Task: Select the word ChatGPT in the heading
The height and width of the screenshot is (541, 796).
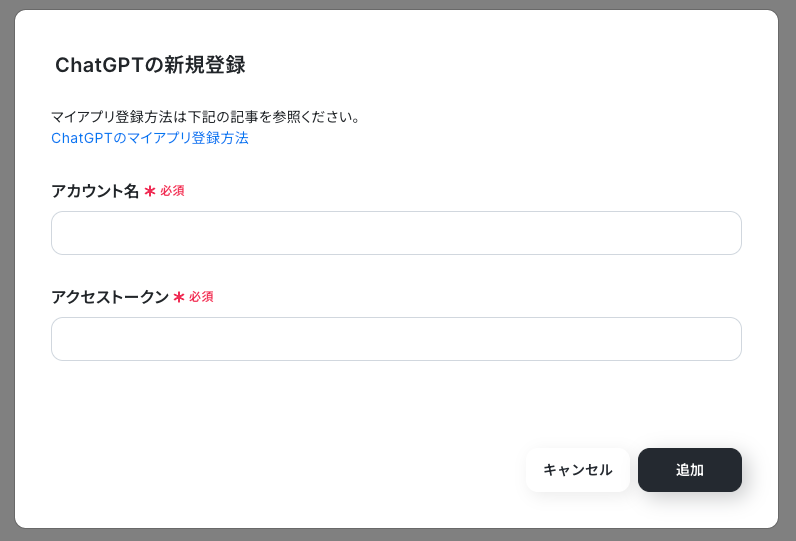Action: tap(100, 65)
